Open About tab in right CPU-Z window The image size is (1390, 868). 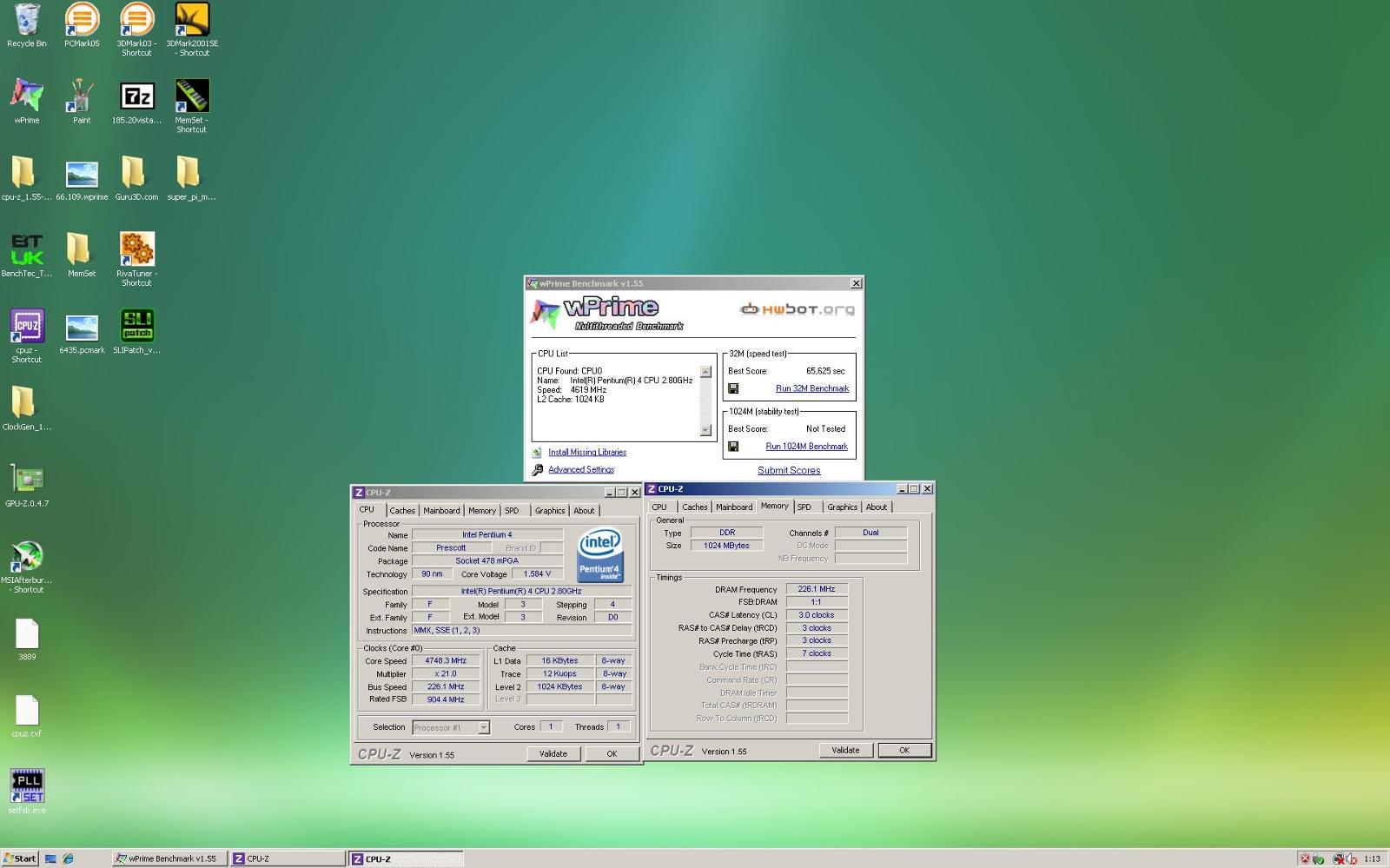point(877,507)
